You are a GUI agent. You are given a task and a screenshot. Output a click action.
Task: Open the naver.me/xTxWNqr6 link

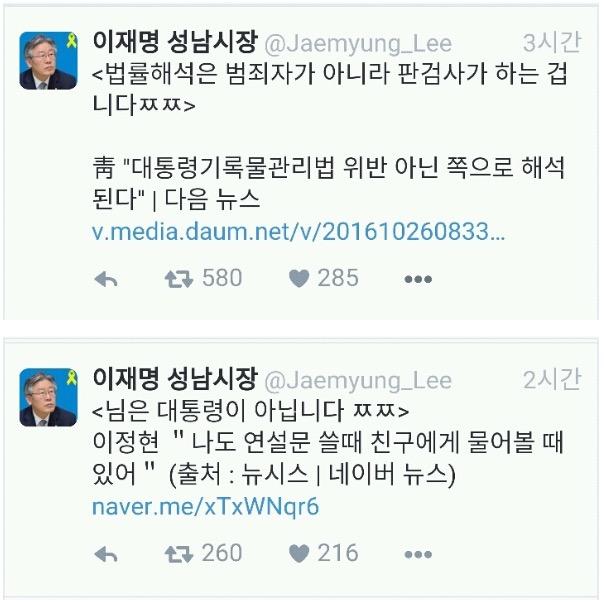click(x=206, y=506)
